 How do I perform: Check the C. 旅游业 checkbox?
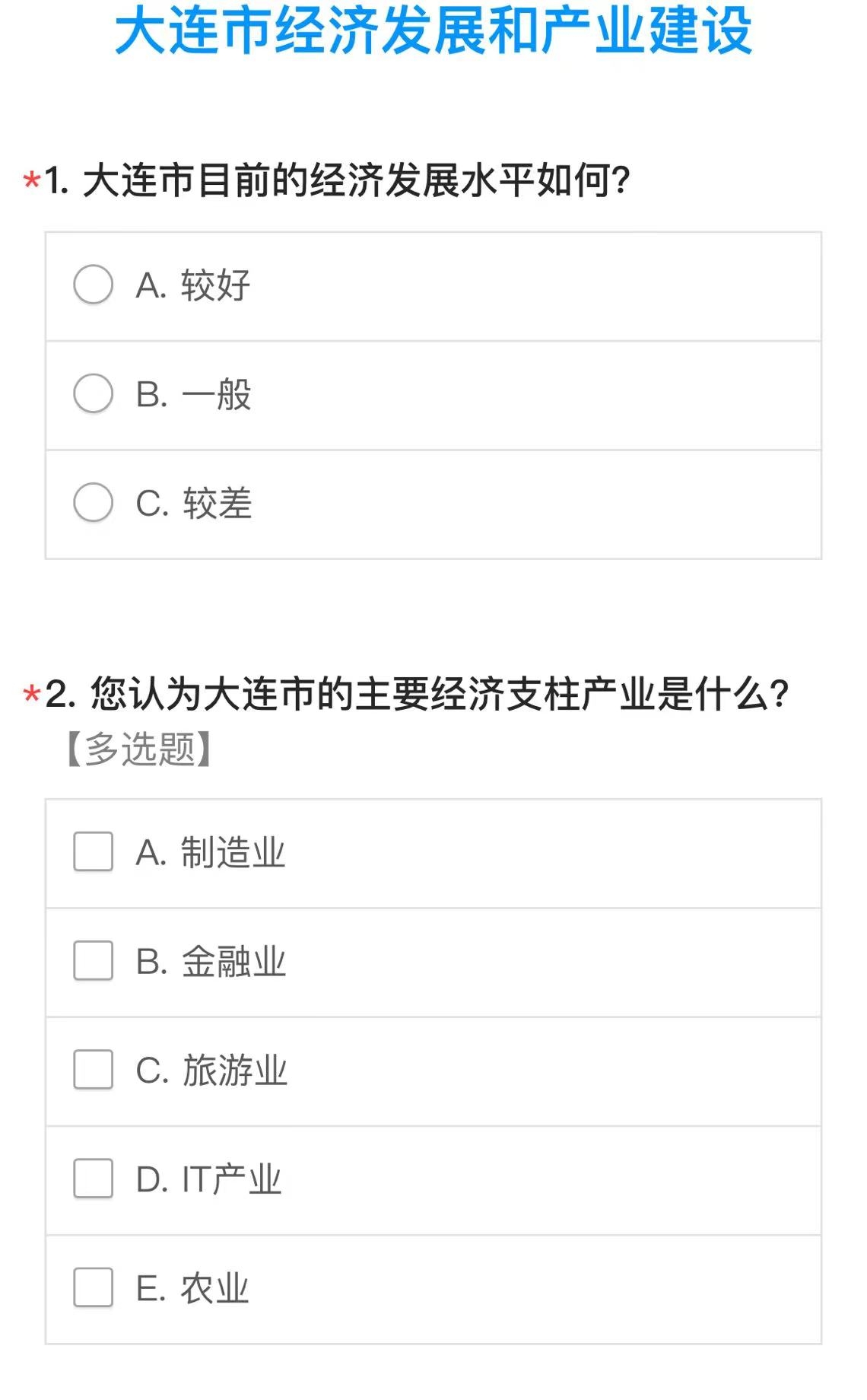click(94, 1069)
